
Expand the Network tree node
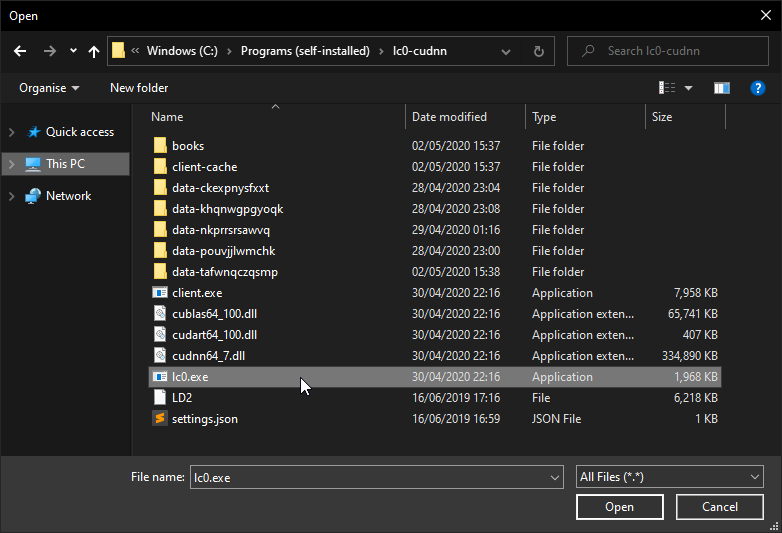(x=12, y=196)
